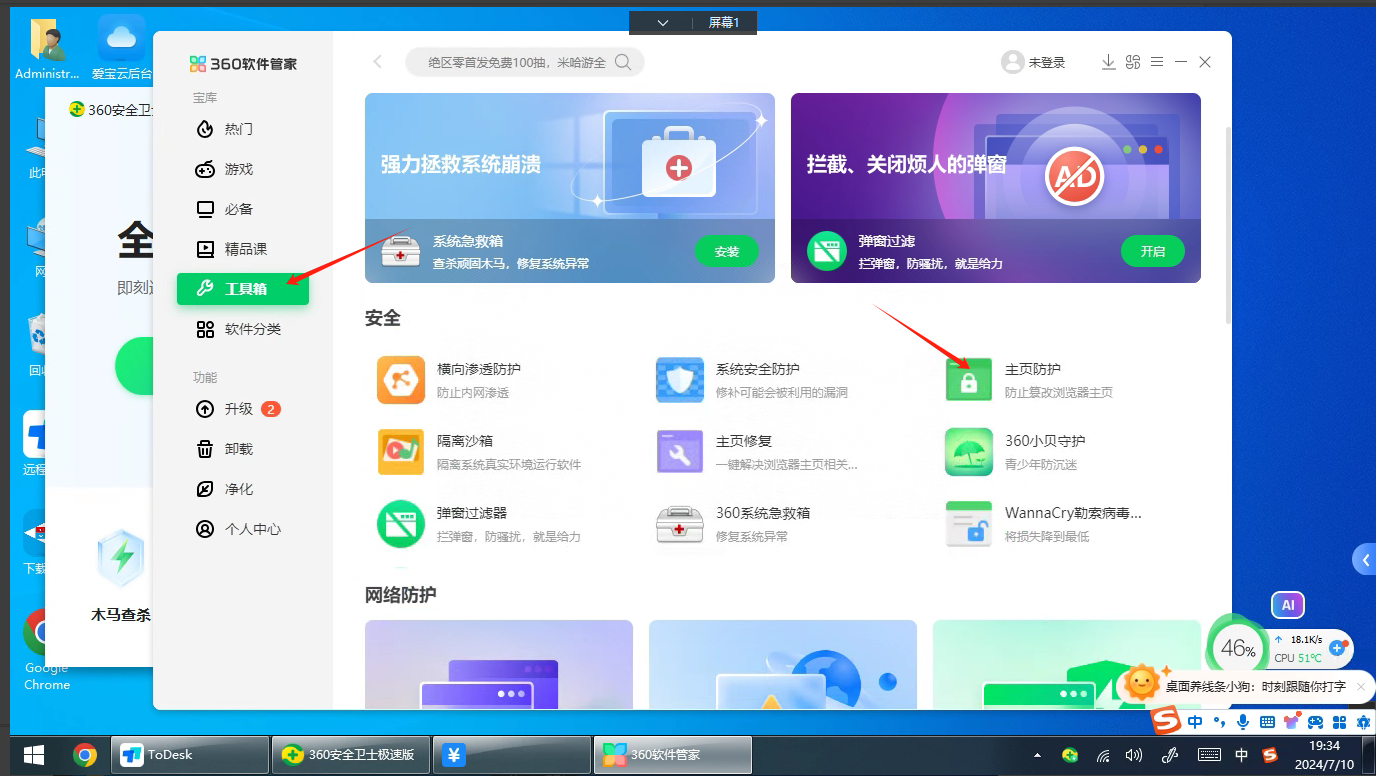Click the taskbar volume icon
The image size is (1376, 776).
click(x=1133, y=755)
